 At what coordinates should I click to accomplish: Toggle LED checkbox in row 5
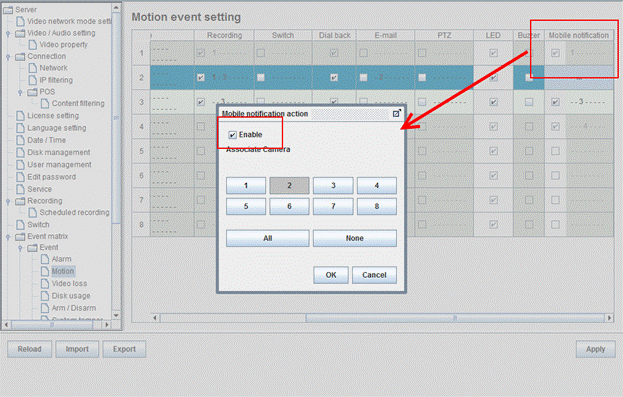tap(493, 151)
